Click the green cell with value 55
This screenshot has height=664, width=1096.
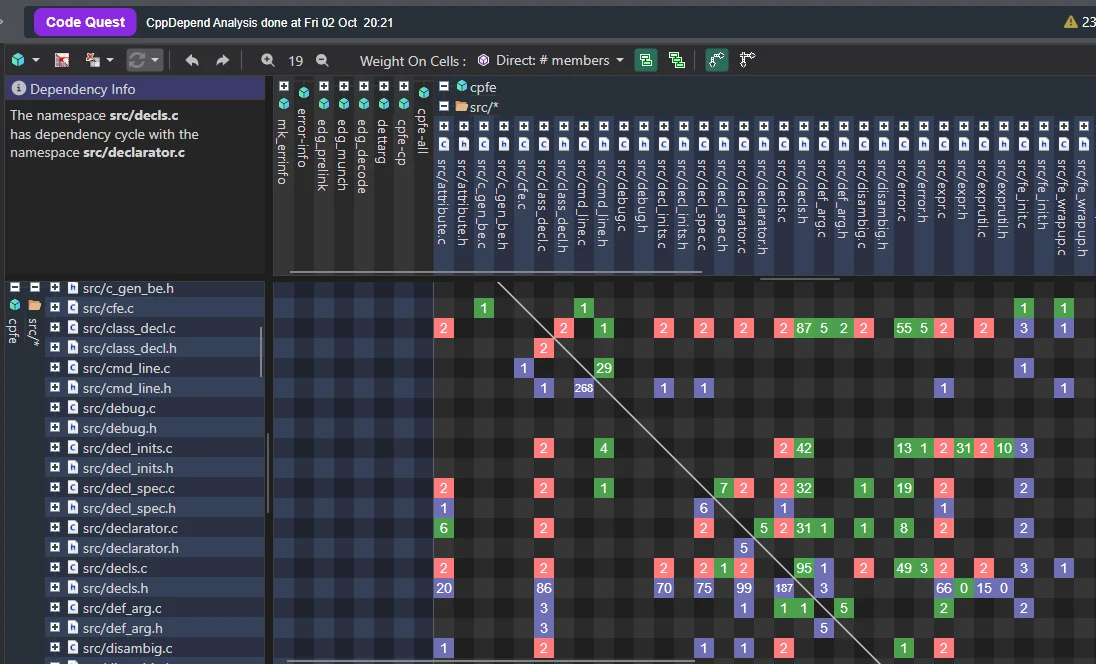click(x=904, y=328)
